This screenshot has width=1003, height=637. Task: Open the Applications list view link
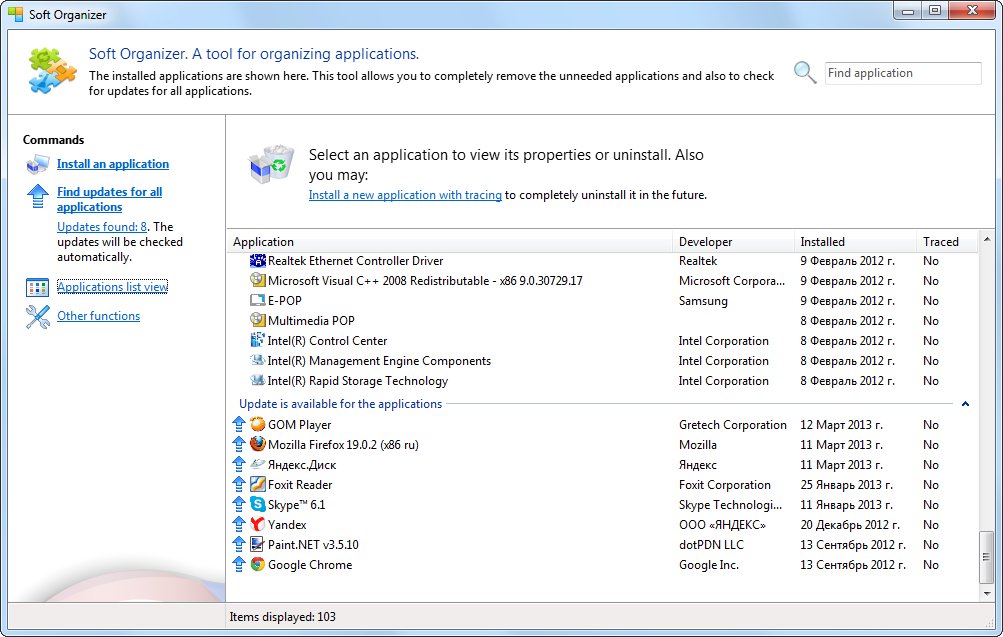(x=113, y=287)
